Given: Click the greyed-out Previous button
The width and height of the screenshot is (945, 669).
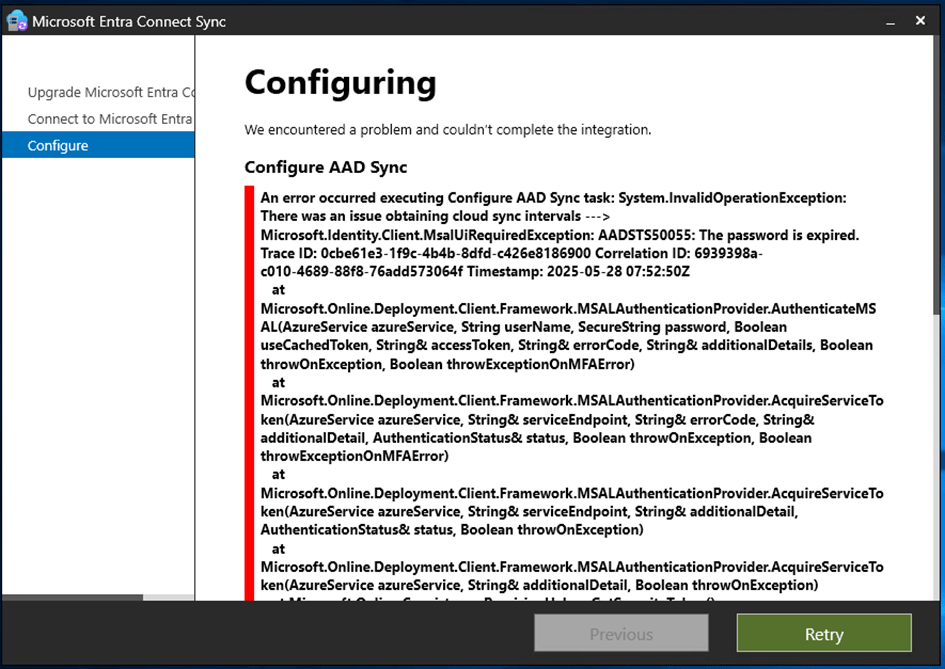Looking at the screenshot, I should 621,634.
